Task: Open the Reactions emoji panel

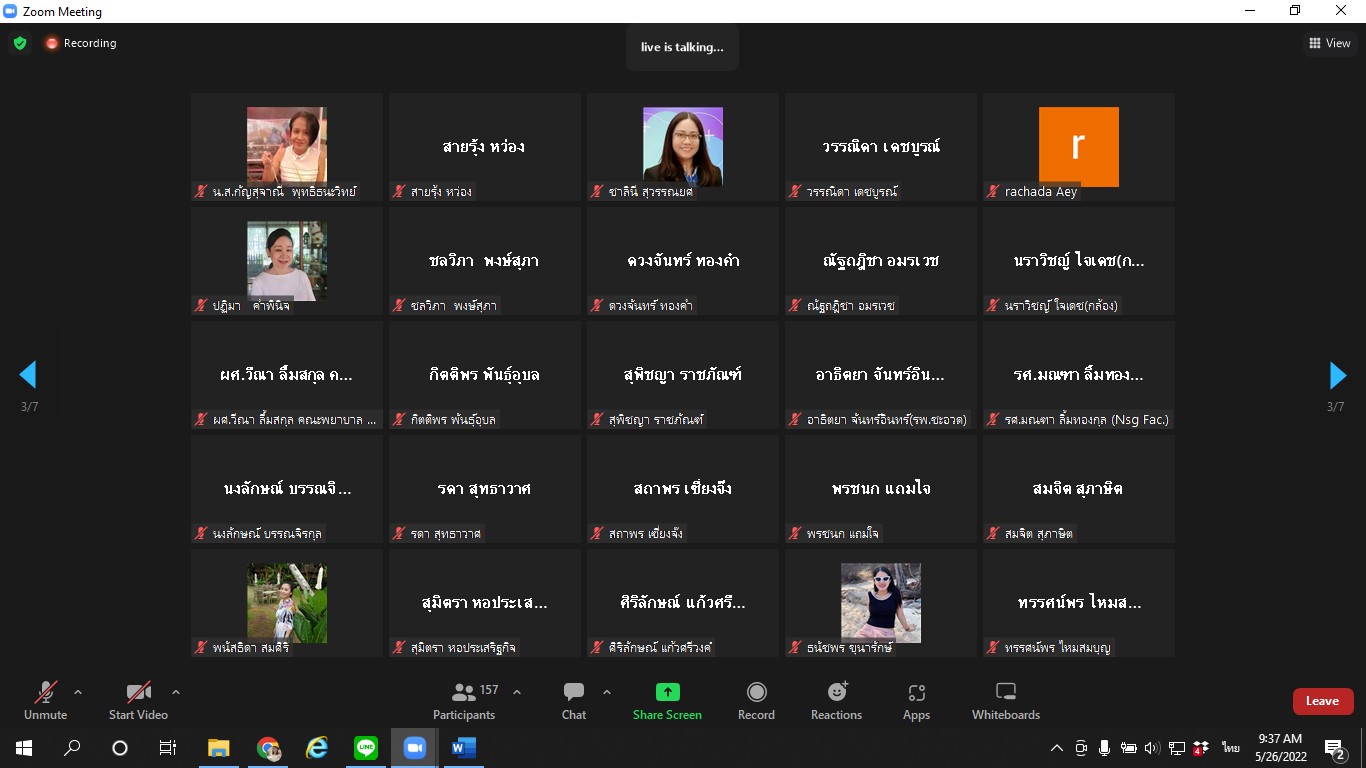Action: [837, 692]
